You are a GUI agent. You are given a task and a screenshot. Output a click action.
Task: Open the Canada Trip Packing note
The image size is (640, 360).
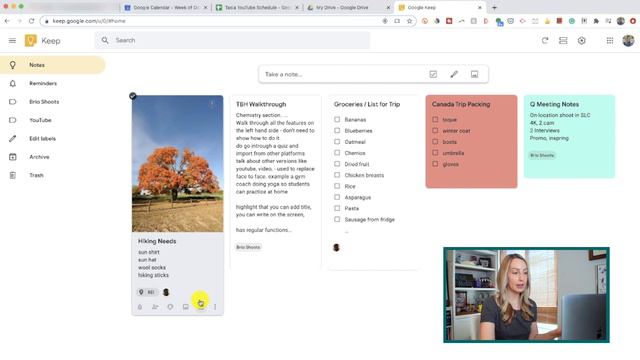[x=471, y=142]
